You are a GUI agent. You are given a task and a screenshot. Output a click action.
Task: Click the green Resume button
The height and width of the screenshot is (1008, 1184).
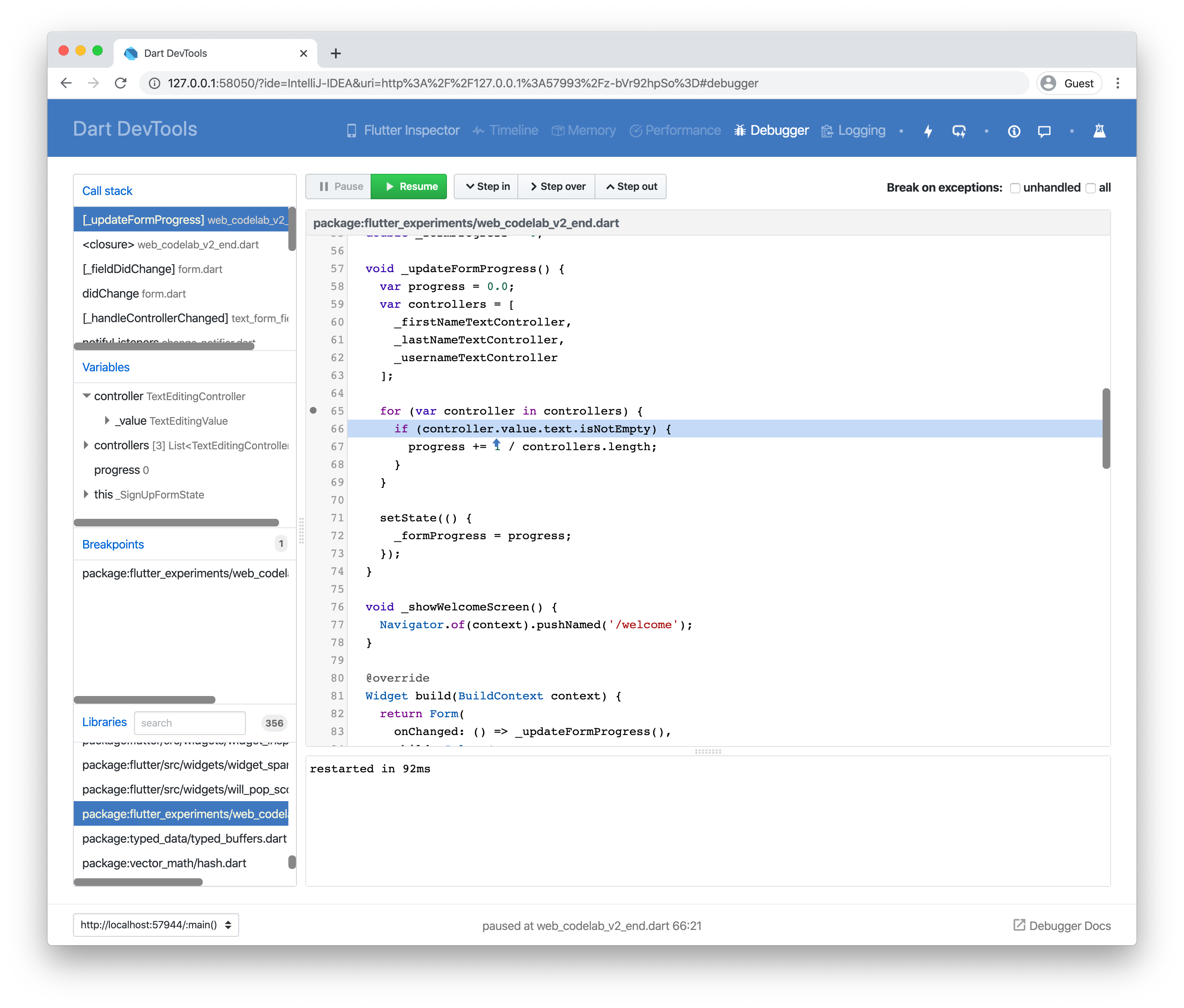408,186
